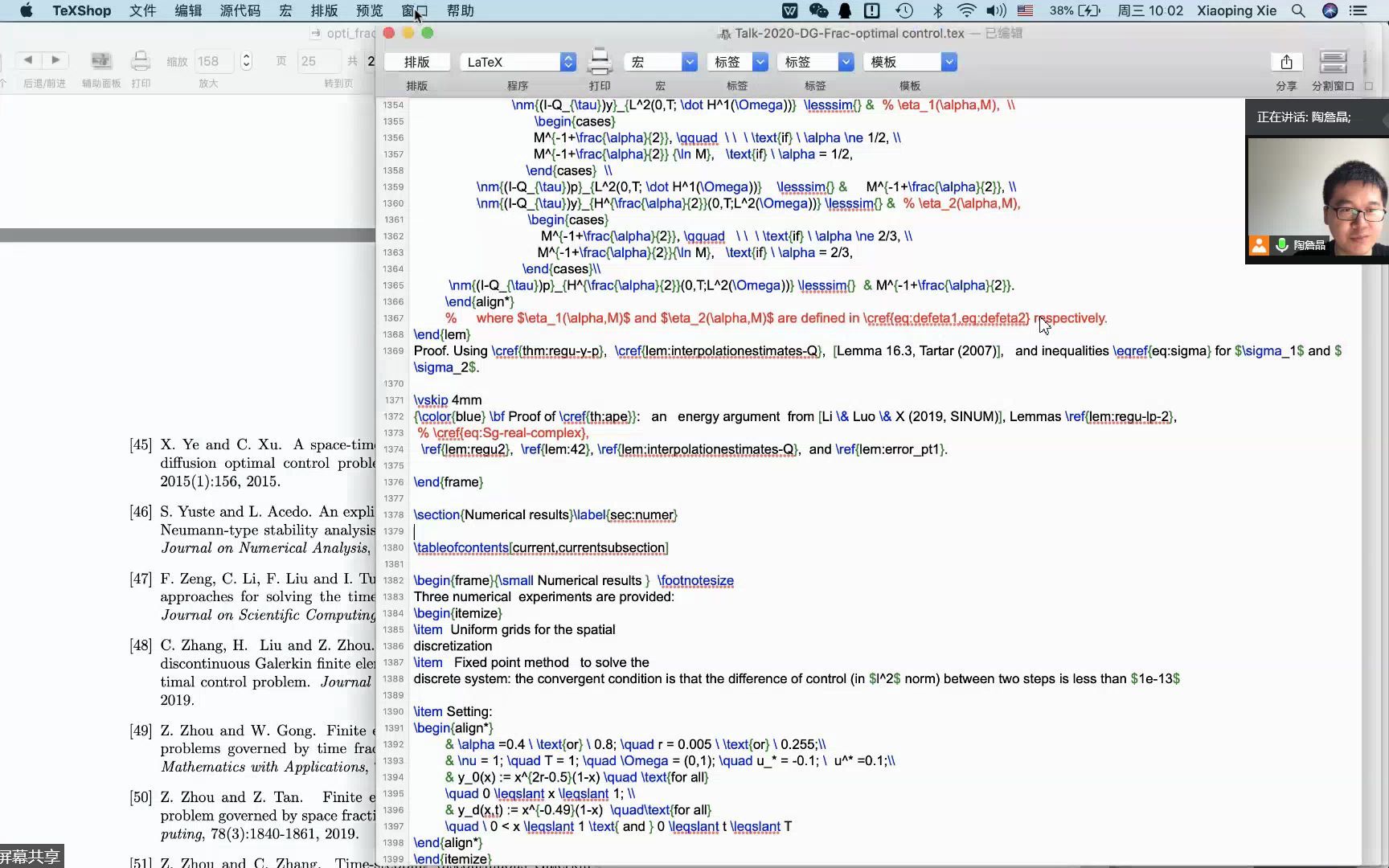Viewport: 1389px width, 868px height.
Task: Open the Apple menu
Action: pos(26,10)
